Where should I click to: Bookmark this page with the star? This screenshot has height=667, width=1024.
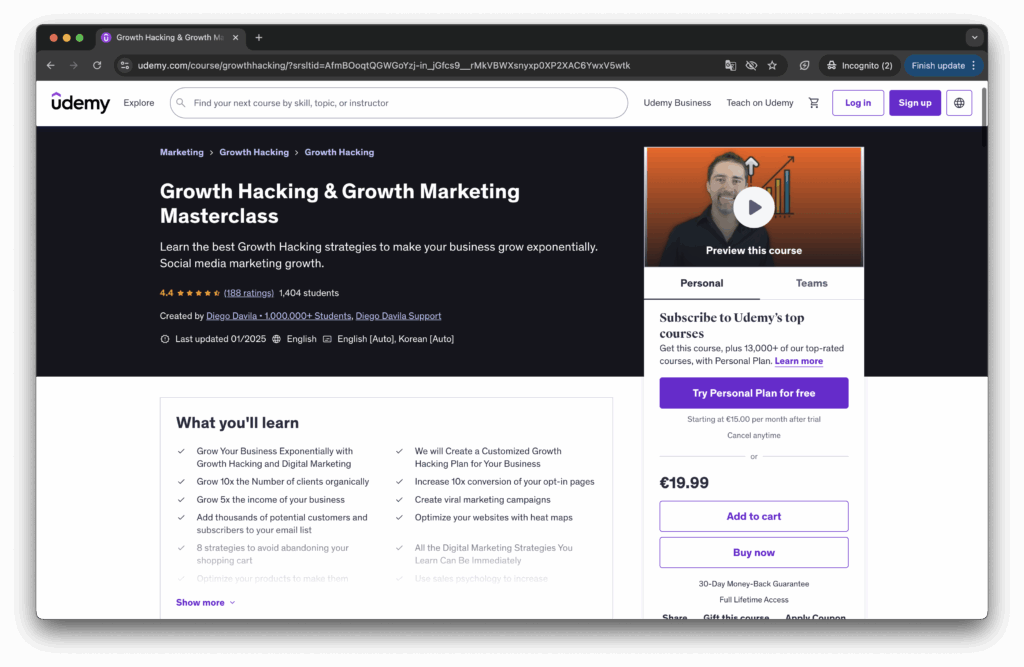click(773, 65)
